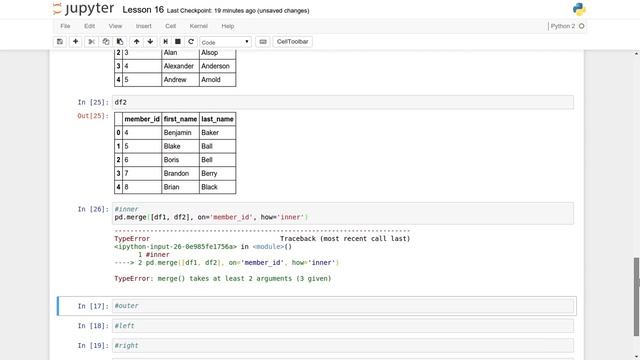Viewport: 640px width, 360px height.
Task: Move selected cell down arrow
Action: point(150,42)
